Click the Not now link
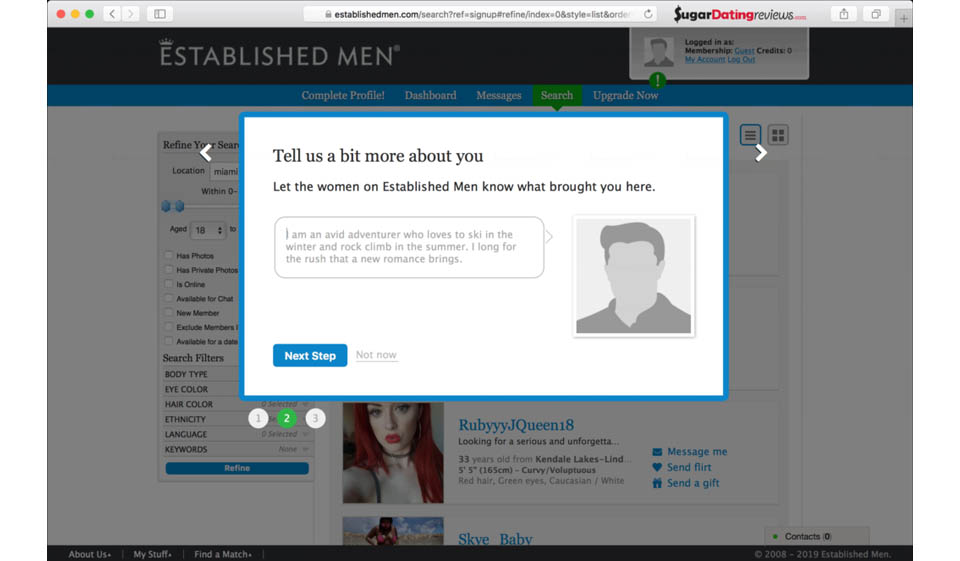Image resolution: width=960 pixels, height=561 pixels. tap(376, 355)
